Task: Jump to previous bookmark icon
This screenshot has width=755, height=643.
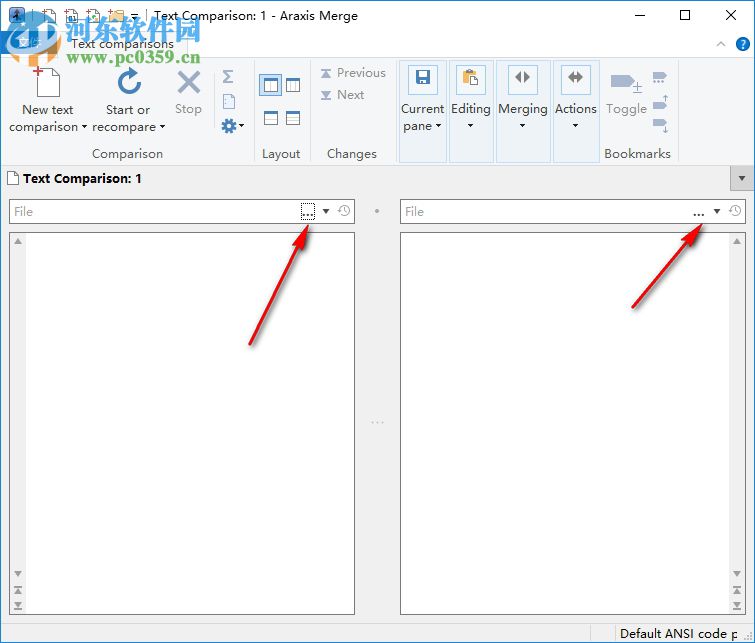Action: pyautogui.click(x=660, y=103)
